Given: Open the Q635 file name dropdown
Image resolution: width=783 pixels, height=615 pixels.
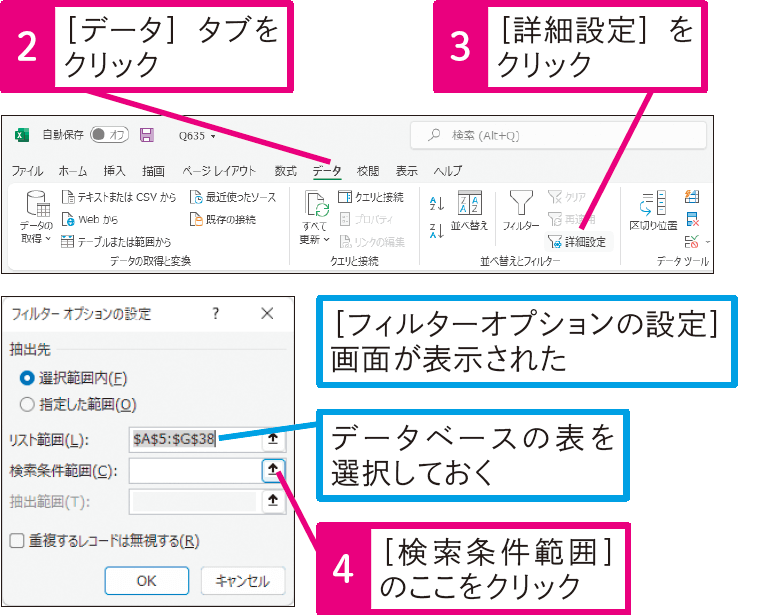Looking at the screenshot, I should pos(213,136).
